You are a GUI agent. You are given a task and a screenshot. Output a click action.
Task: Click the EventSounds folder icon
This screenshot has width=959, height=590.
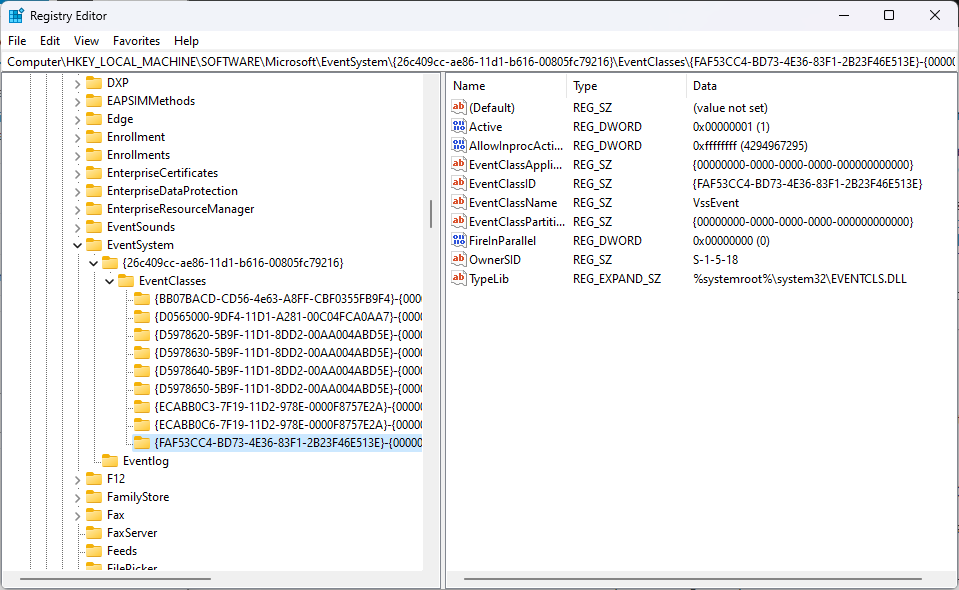(94, 227)
